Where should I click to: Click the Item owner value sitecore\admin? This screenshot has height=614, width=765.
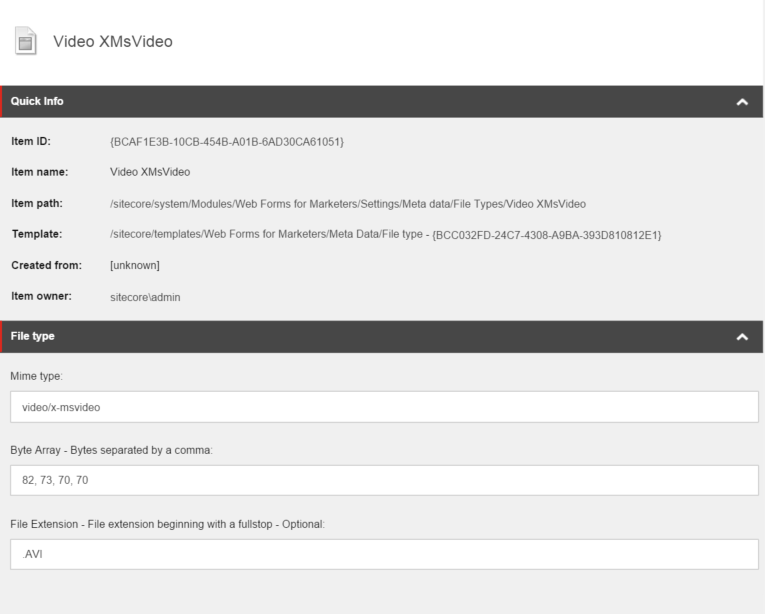pyautogui.click(x=147, y=297)
